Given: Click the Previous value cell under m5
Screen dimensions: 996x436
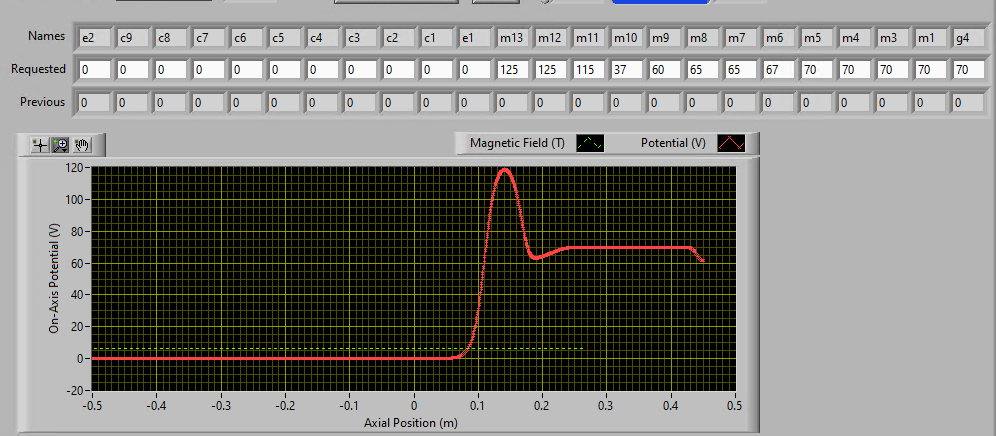Looking at the screenshot, I should pyautogui.click(x=818, y=102).
